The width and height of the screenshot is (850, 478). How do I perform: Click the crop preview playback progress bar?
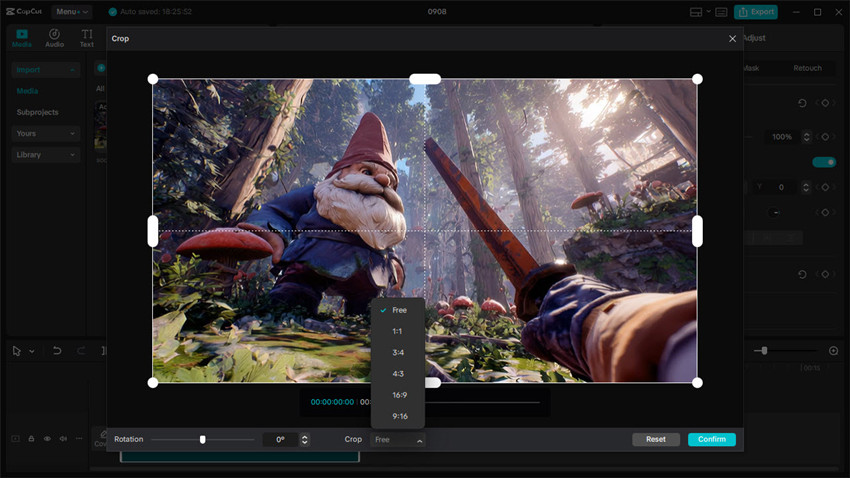[482, 402]
